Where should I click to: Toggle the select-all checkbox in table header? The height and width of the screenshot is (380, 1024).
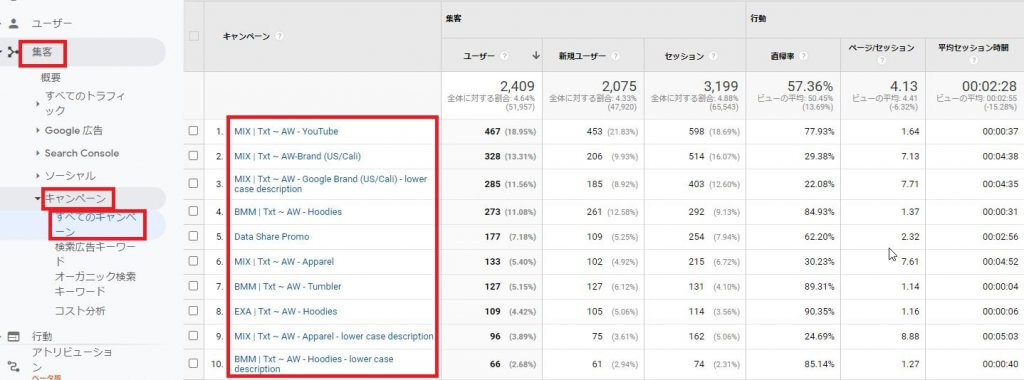coord(193,36)
